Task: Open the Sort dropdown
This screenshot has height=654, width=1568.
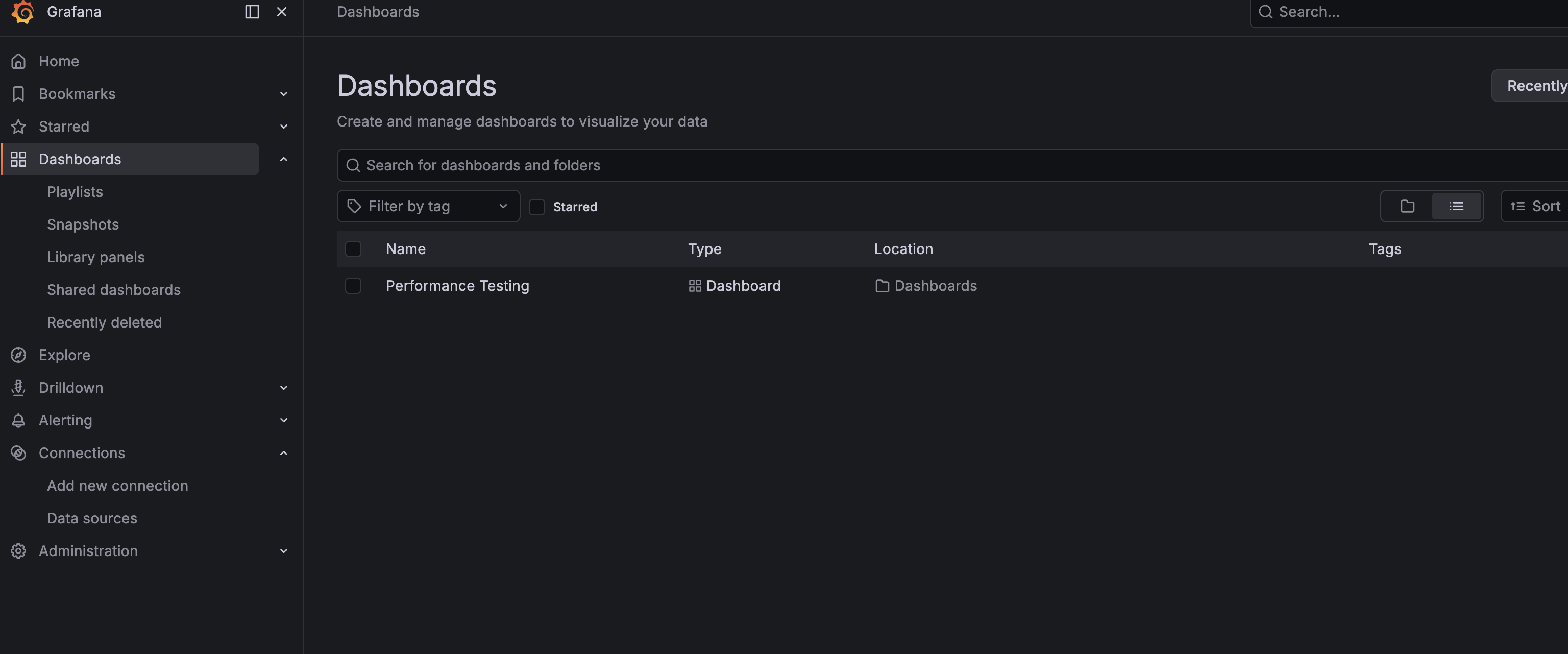Action: [x=1534, y=206]
